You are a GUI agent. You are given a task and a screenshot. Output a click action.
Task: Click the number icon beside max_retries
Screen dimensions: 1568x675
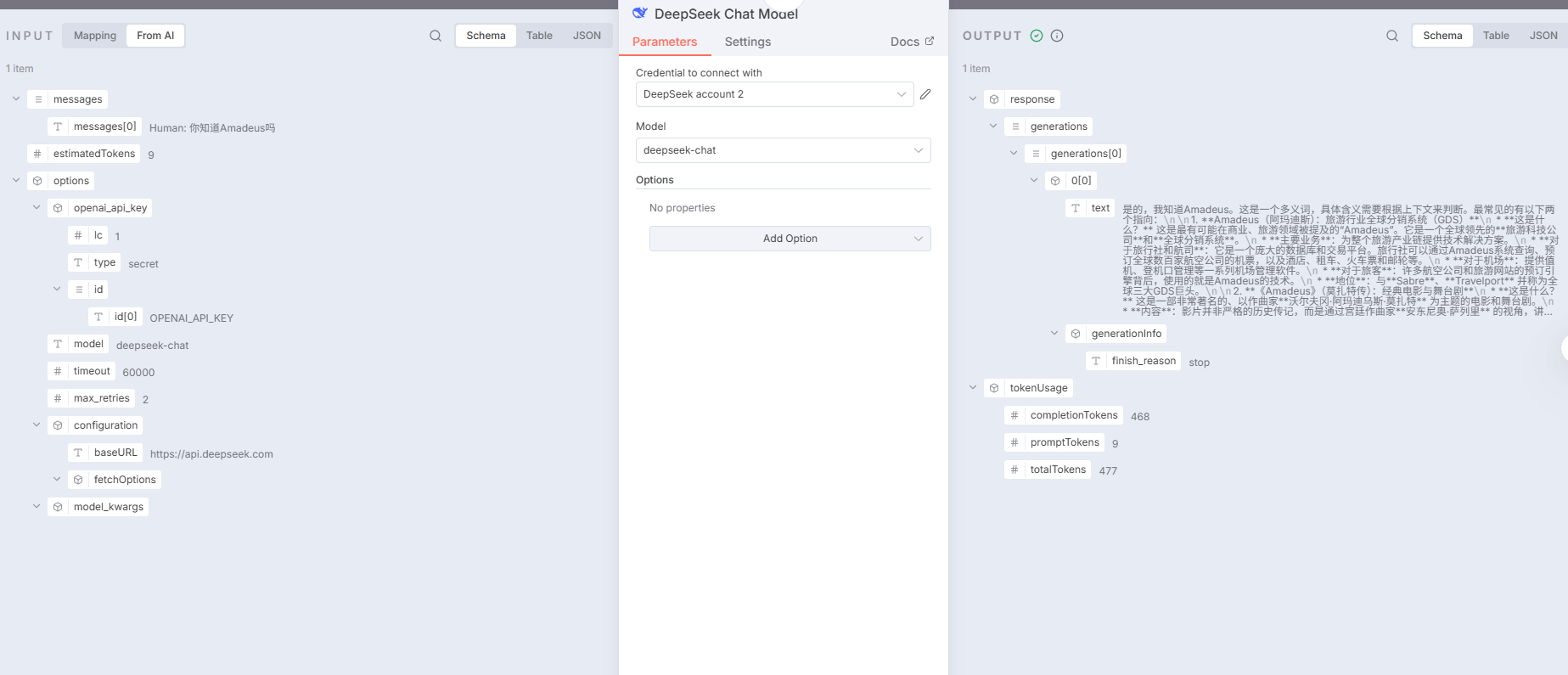pyautogui.click(x=58, y=398)
